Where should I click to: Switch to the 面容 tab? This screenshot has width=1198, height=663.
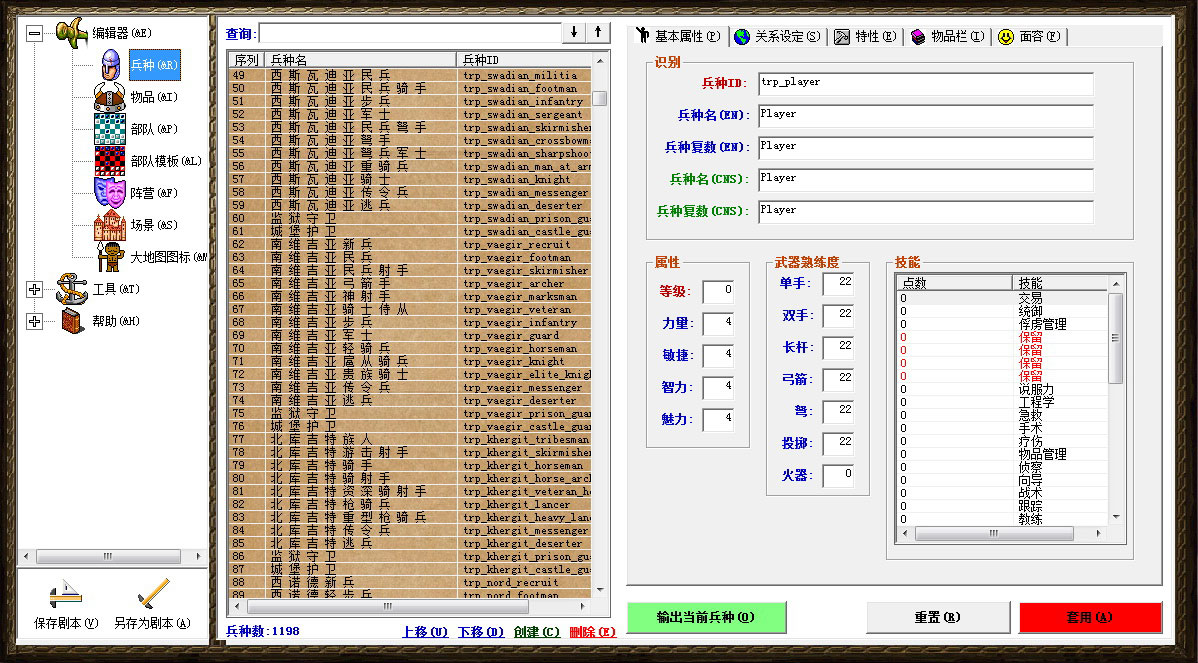pyautogui.click(x=1030, y=37)
